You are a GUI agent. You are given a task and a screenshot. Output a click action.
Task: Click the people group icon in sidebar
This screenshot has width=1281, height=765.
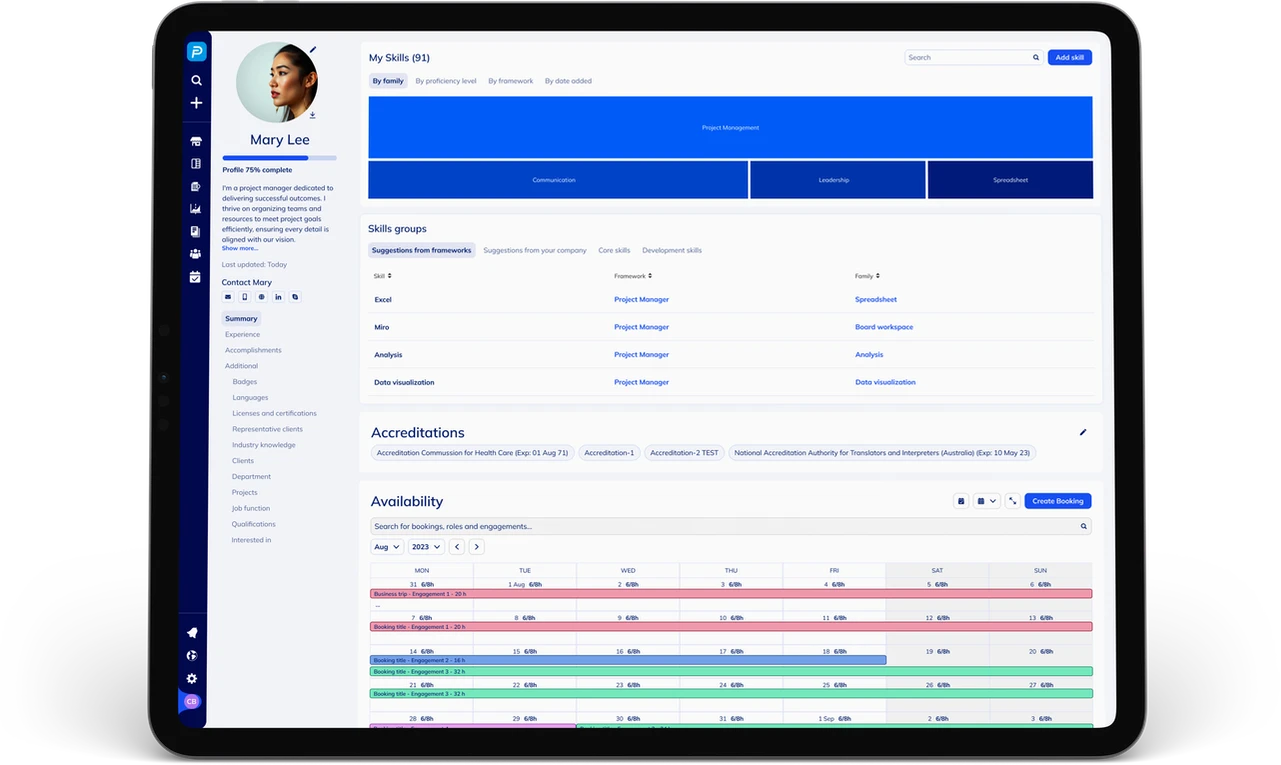pos(196,254)
